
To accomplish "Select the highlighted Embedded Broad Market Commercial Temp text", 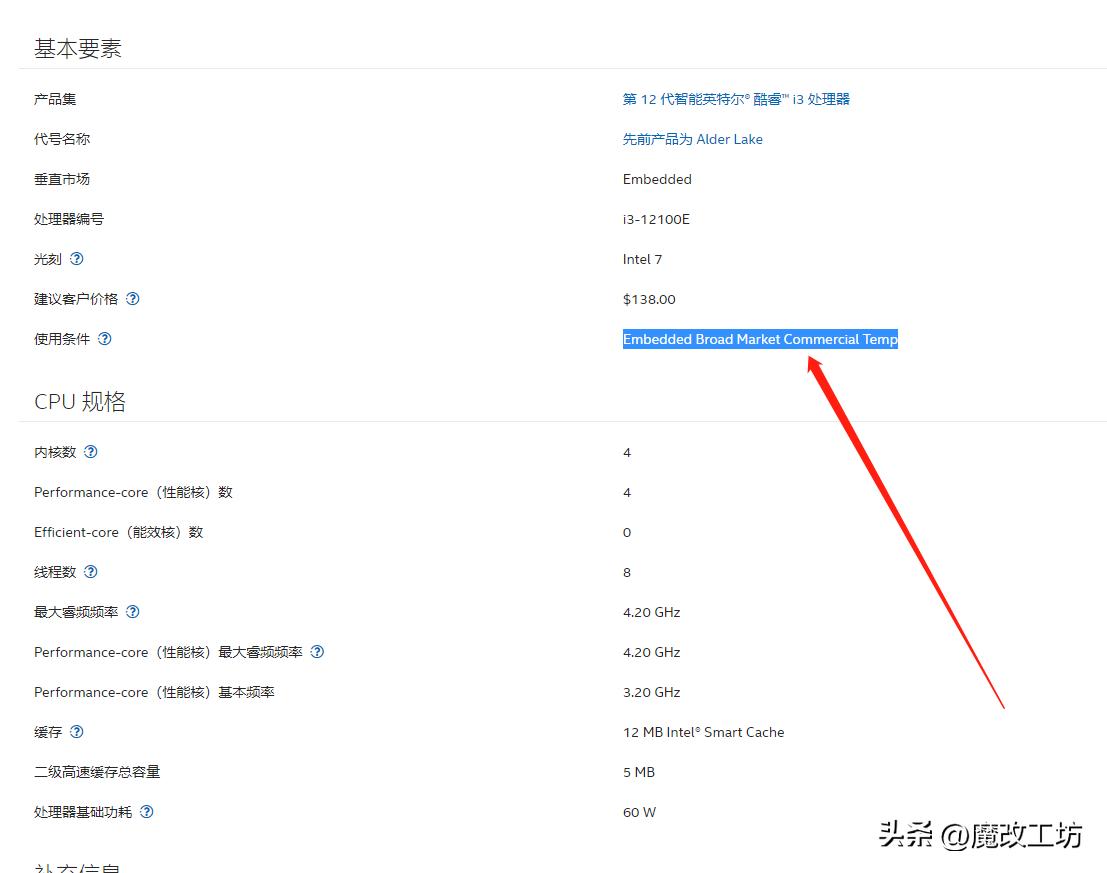I will [x=760, y=339].
